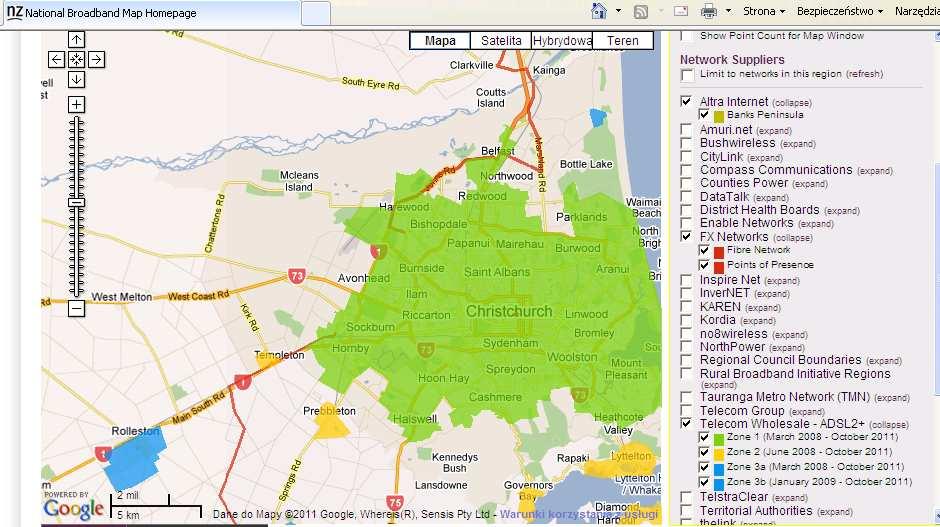Enable the Compass Communications checkbox
This screenshot has width=940, height=527.
[x=686, y=170]
